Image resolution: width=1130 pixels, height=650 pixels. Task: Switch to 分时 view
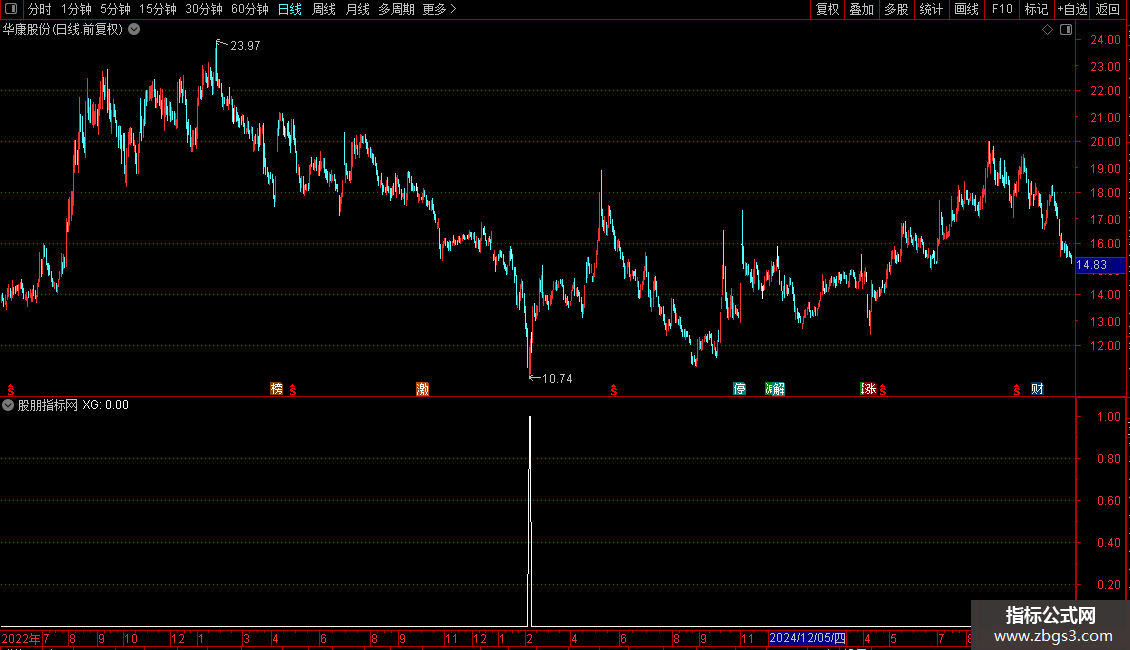[x=40, y=9]
